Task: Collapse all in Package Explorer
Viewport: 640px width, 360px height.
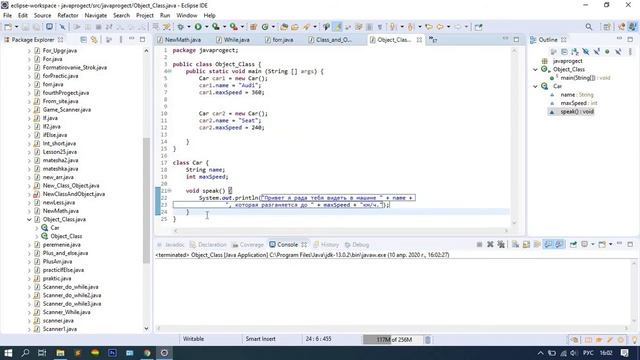Action: (83, 40)
